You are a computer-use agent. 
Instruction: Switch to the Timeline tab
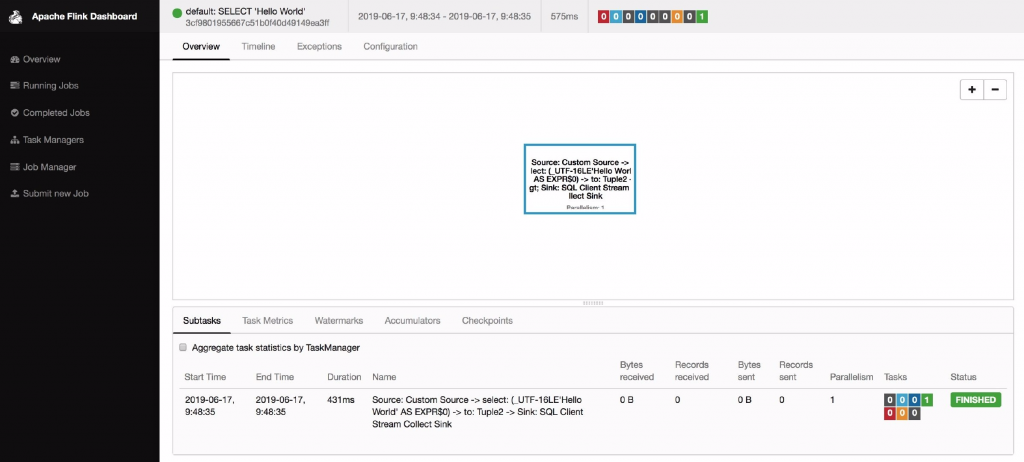point(258,46)
